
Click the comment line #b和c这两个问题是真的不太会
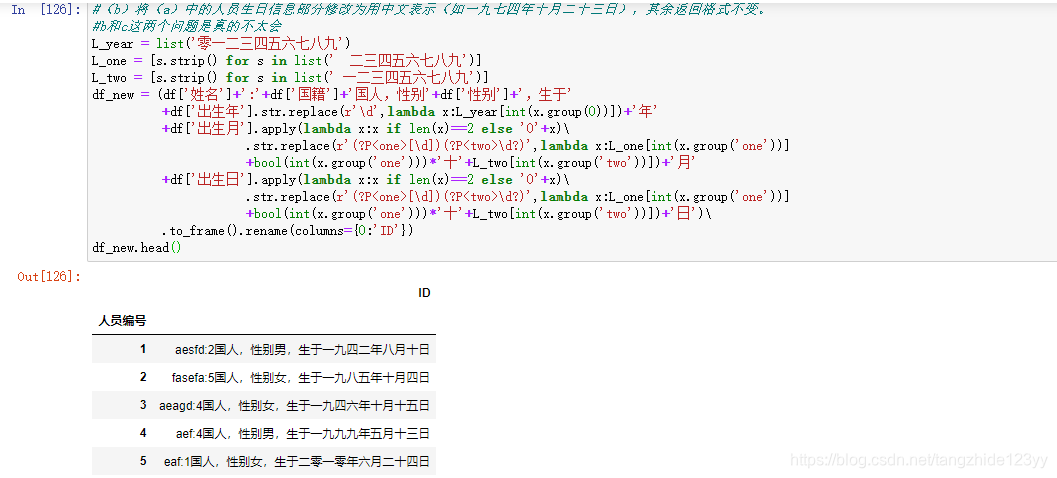tap(187, 27)
